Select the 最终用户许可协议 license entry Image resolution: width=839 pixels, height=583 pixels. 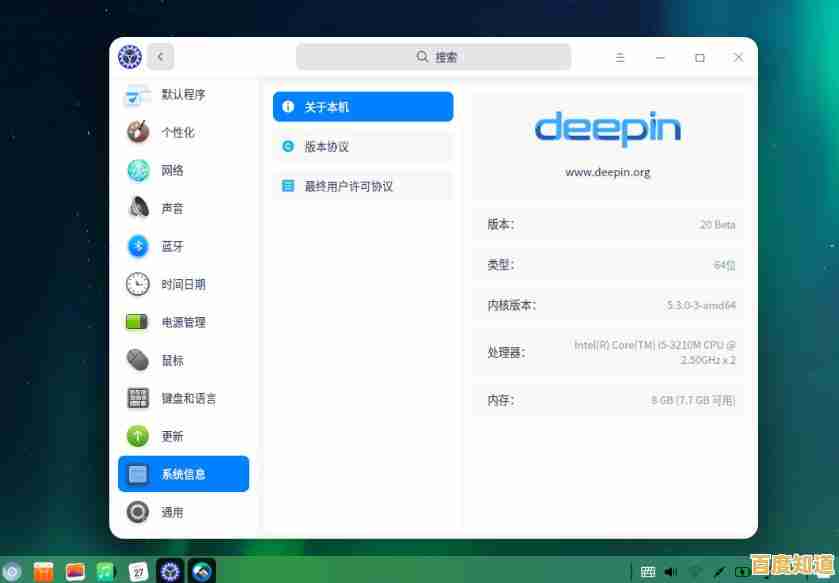pyautogui.click(x=362, y=186)
